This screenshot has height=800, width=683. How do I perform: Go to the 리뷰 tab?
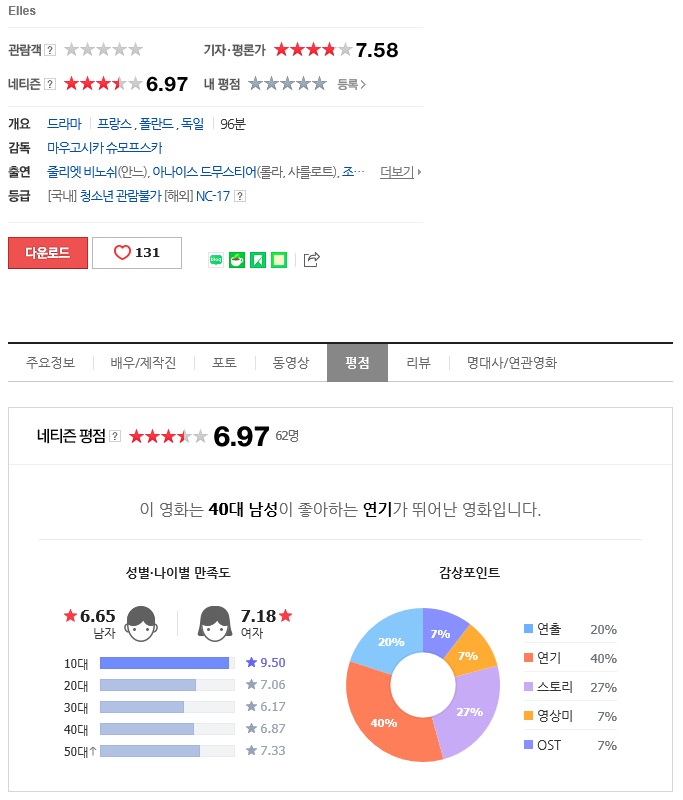click(418, 363)
